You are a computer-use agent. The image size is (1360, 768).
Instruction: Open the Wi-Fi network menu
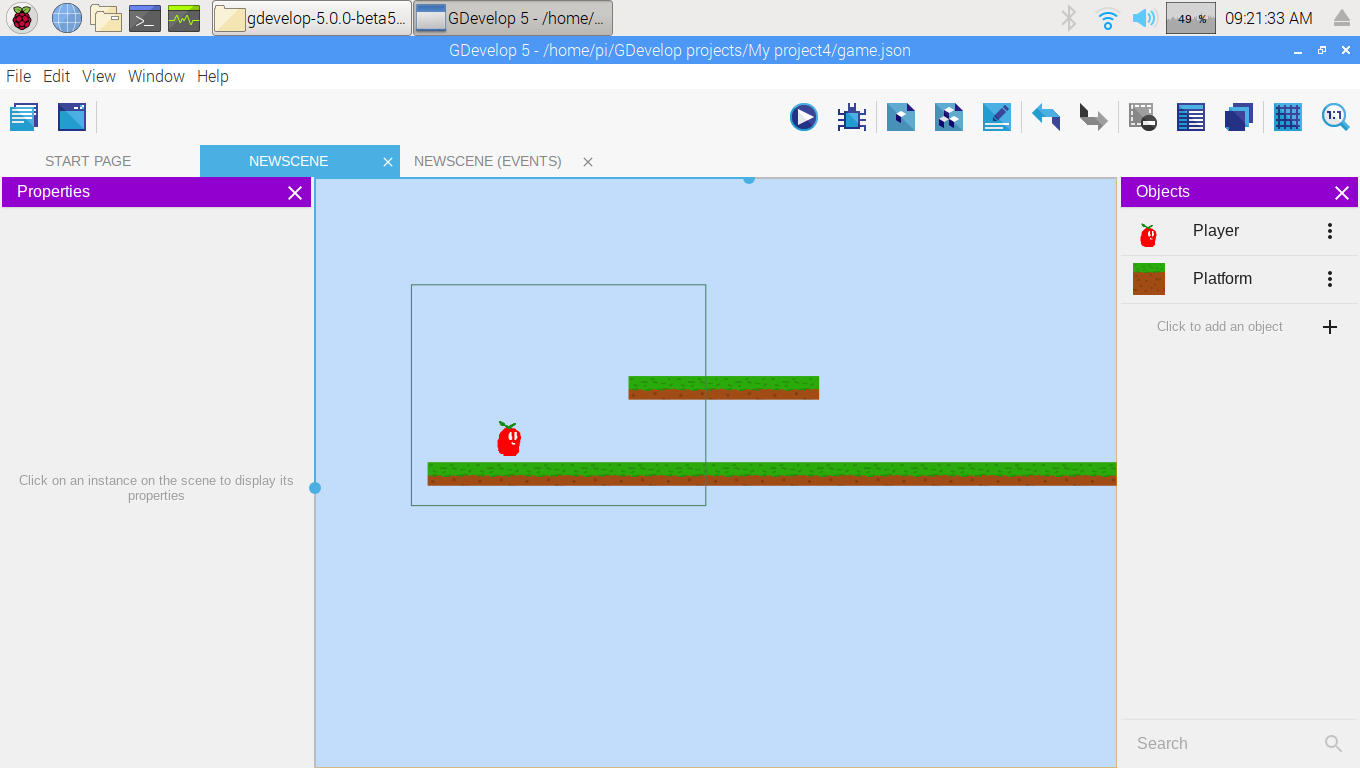coord(1107,18)
